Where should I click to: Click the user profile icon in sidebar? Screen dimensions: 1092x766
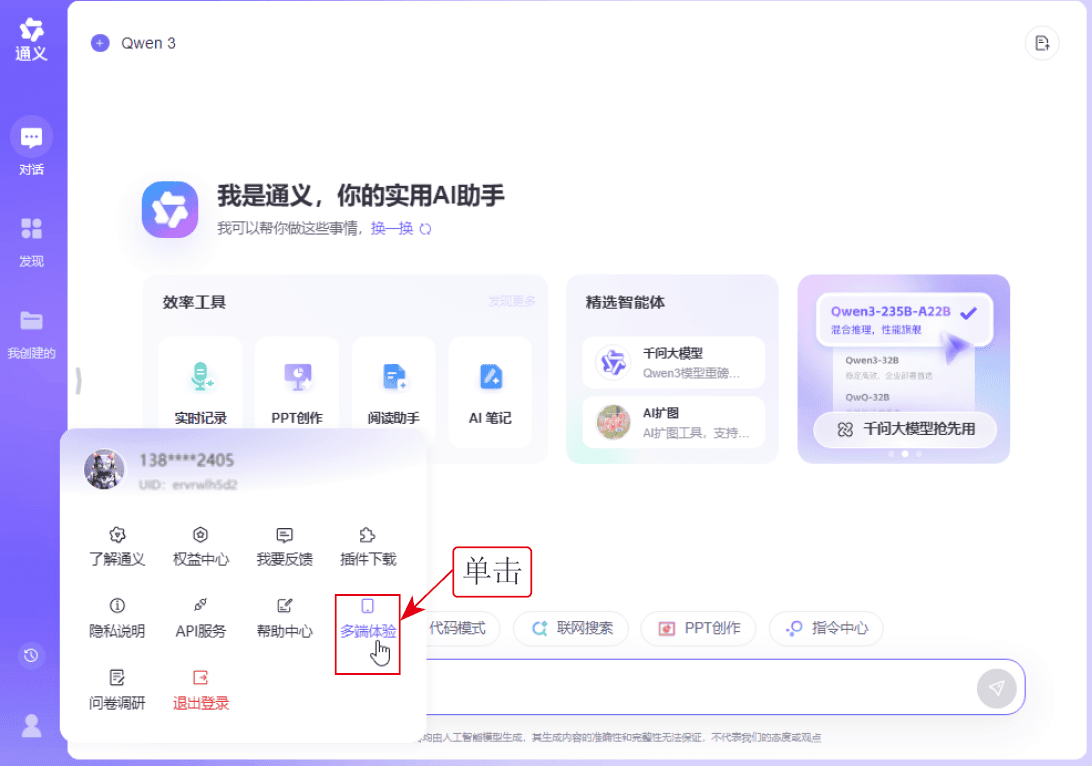(31, 726)
